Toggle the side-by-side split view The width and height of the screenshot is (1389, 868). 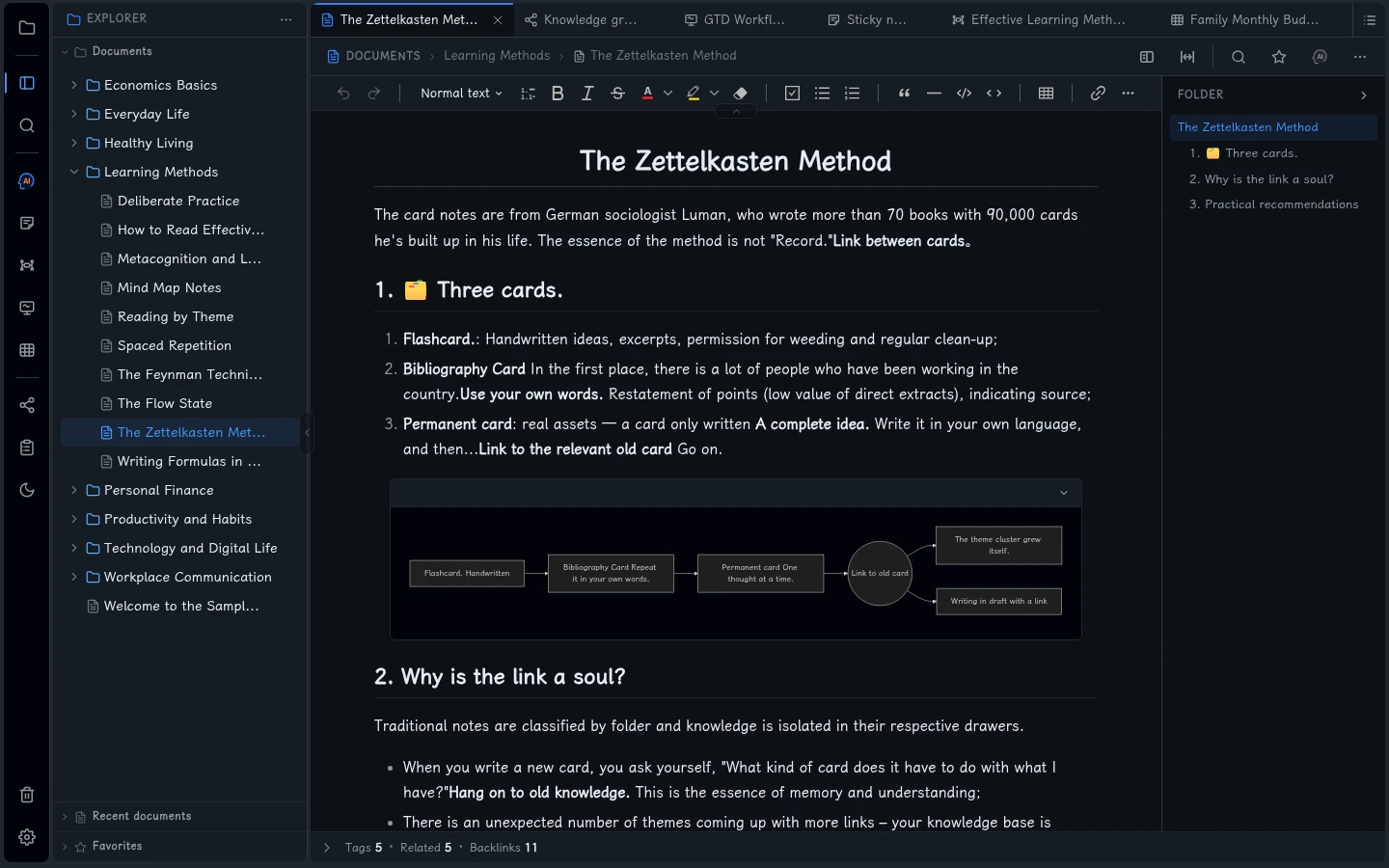tap(1147, 57)
